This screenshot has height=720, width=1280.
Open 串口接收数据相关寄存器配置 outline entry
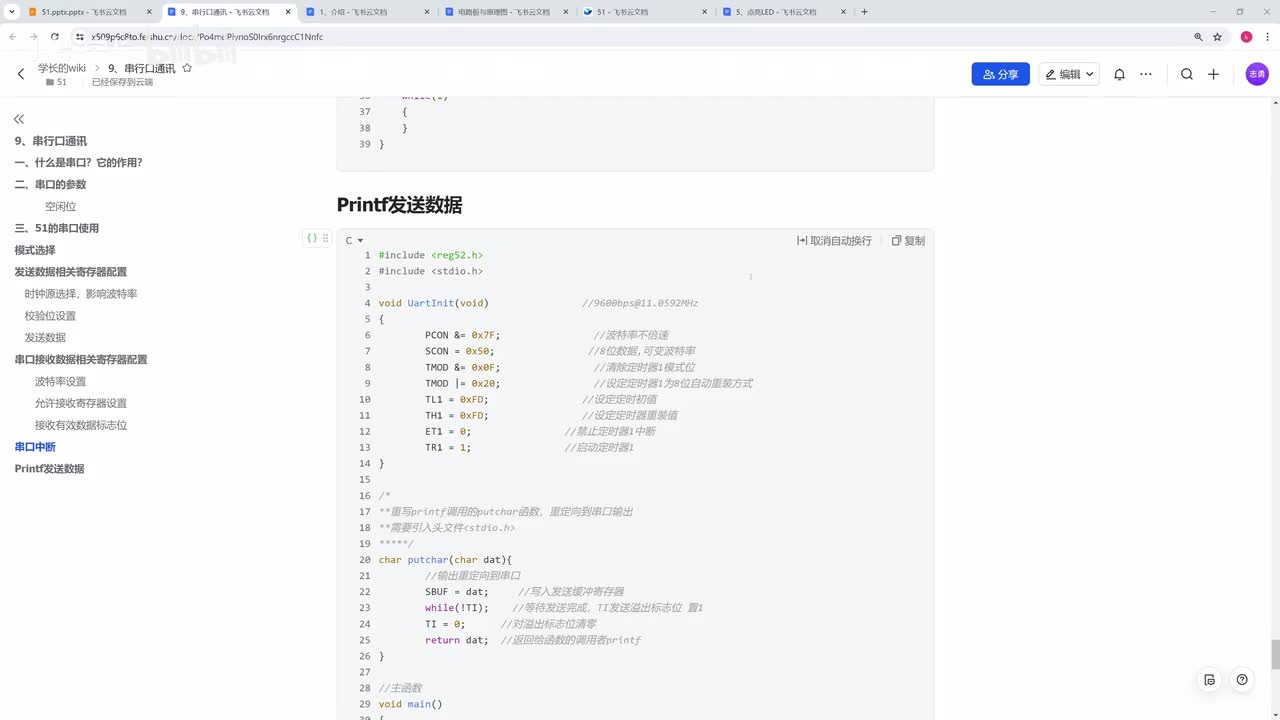point(81,359)
